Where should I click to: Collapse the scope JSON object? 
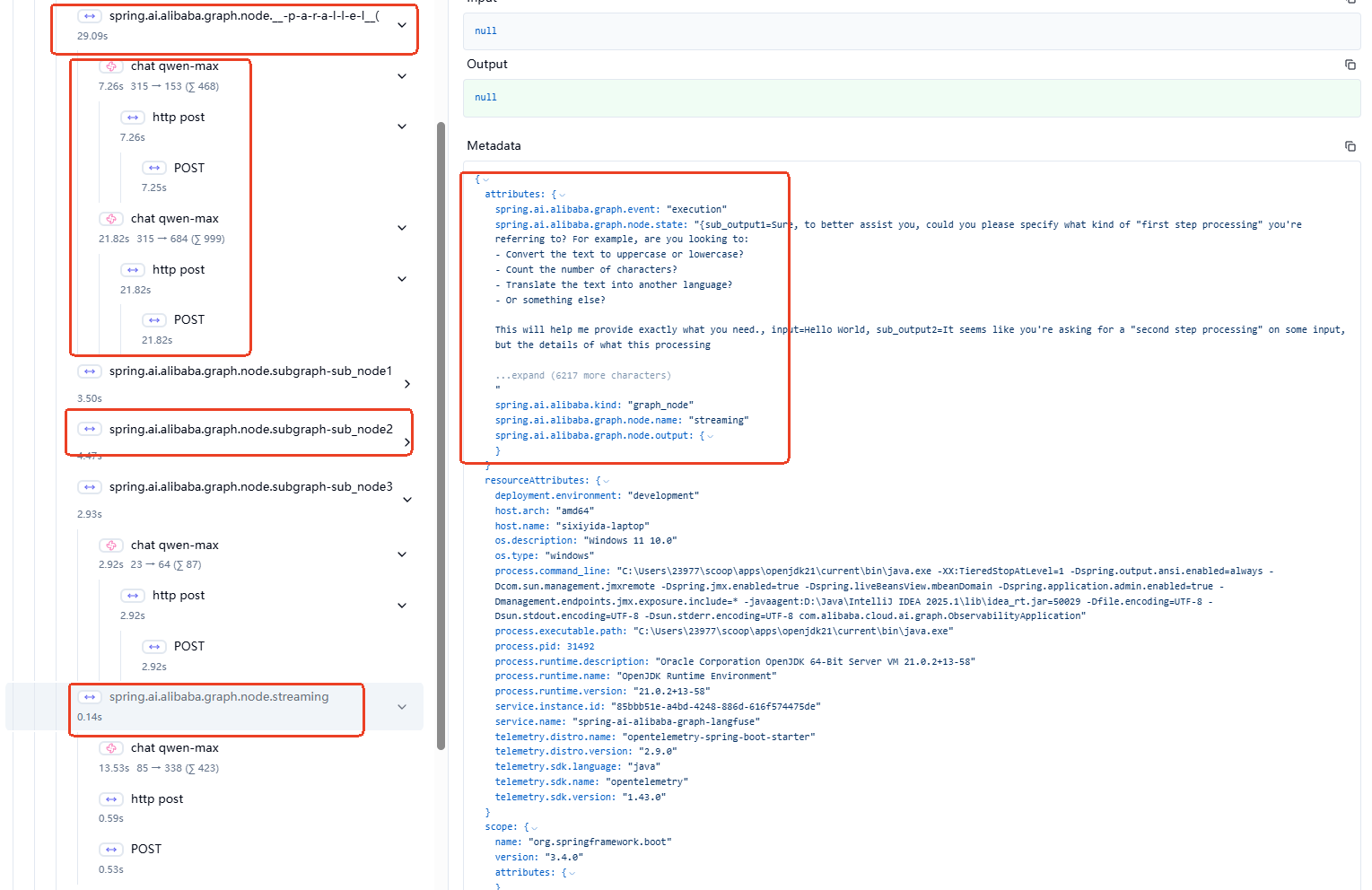tap(534, 827)
